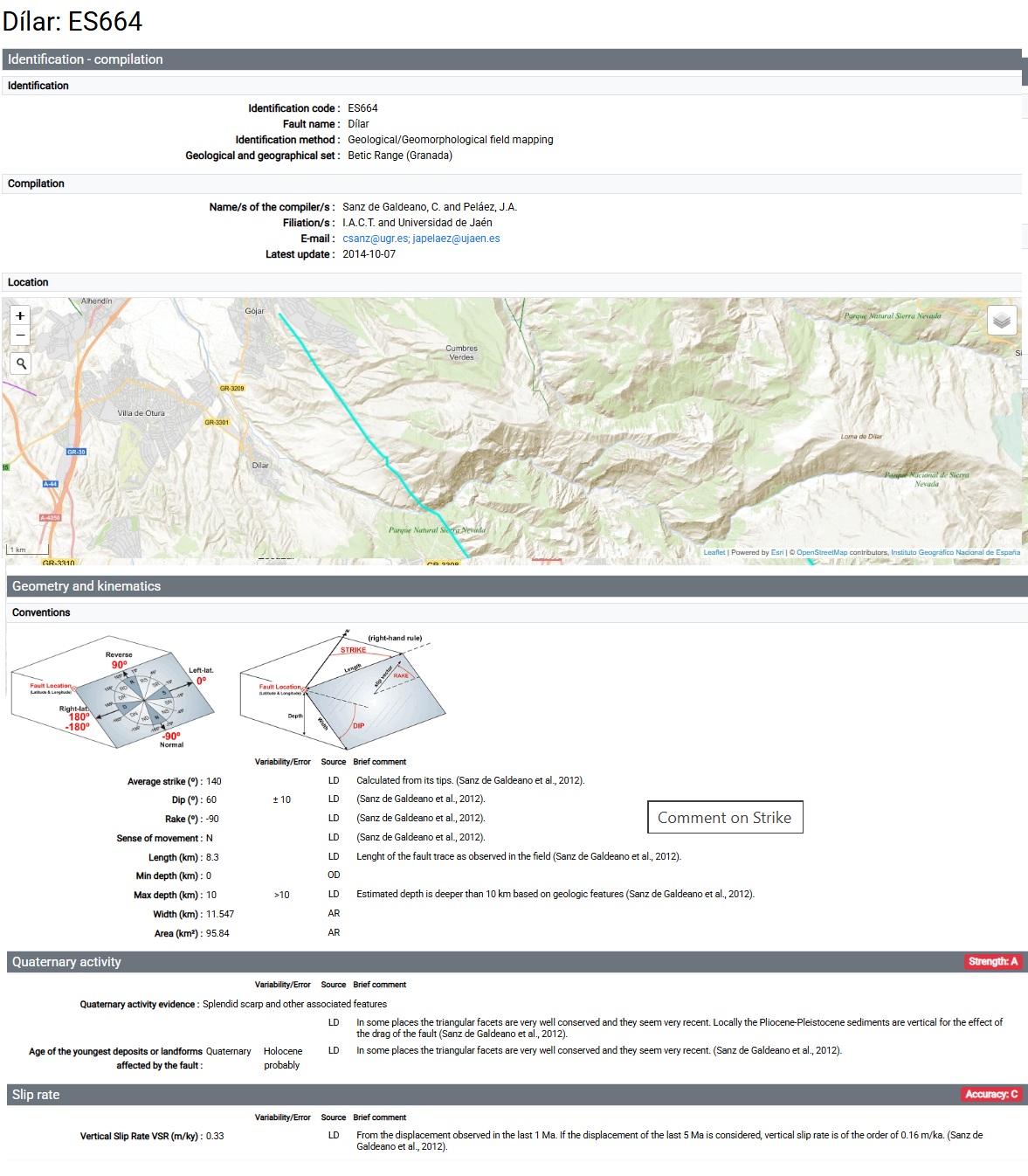Click the Identification - compilation section header

[x=512, y=59]
